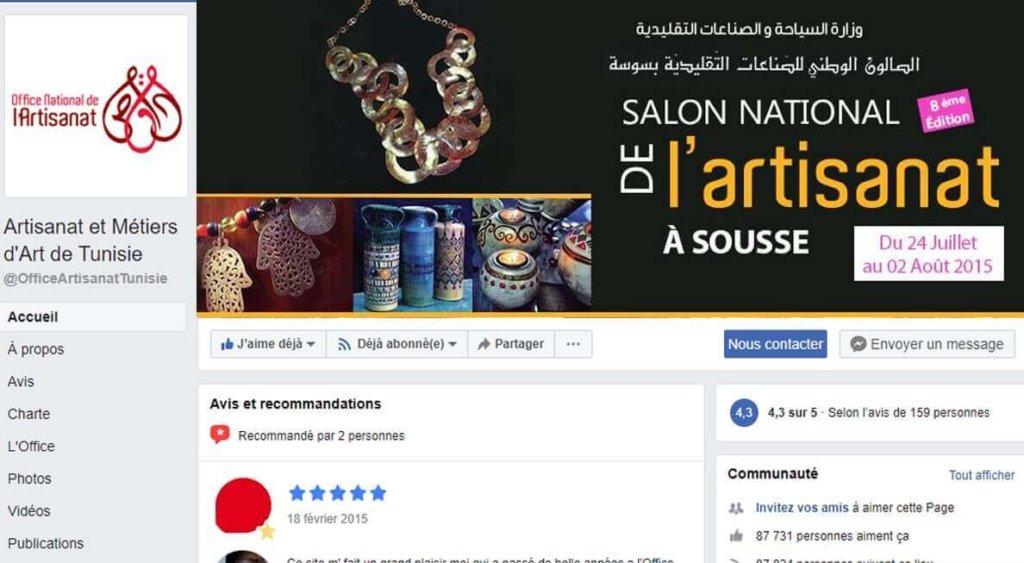Open the Tout afficher link in Communauté

[x=982, y=475]
